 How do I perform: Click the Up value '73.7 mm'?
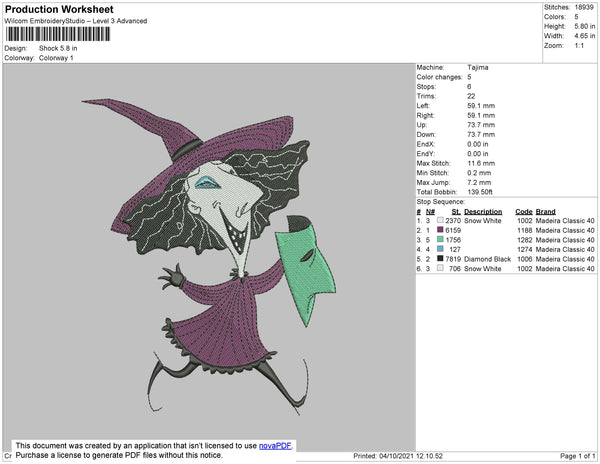481,125
